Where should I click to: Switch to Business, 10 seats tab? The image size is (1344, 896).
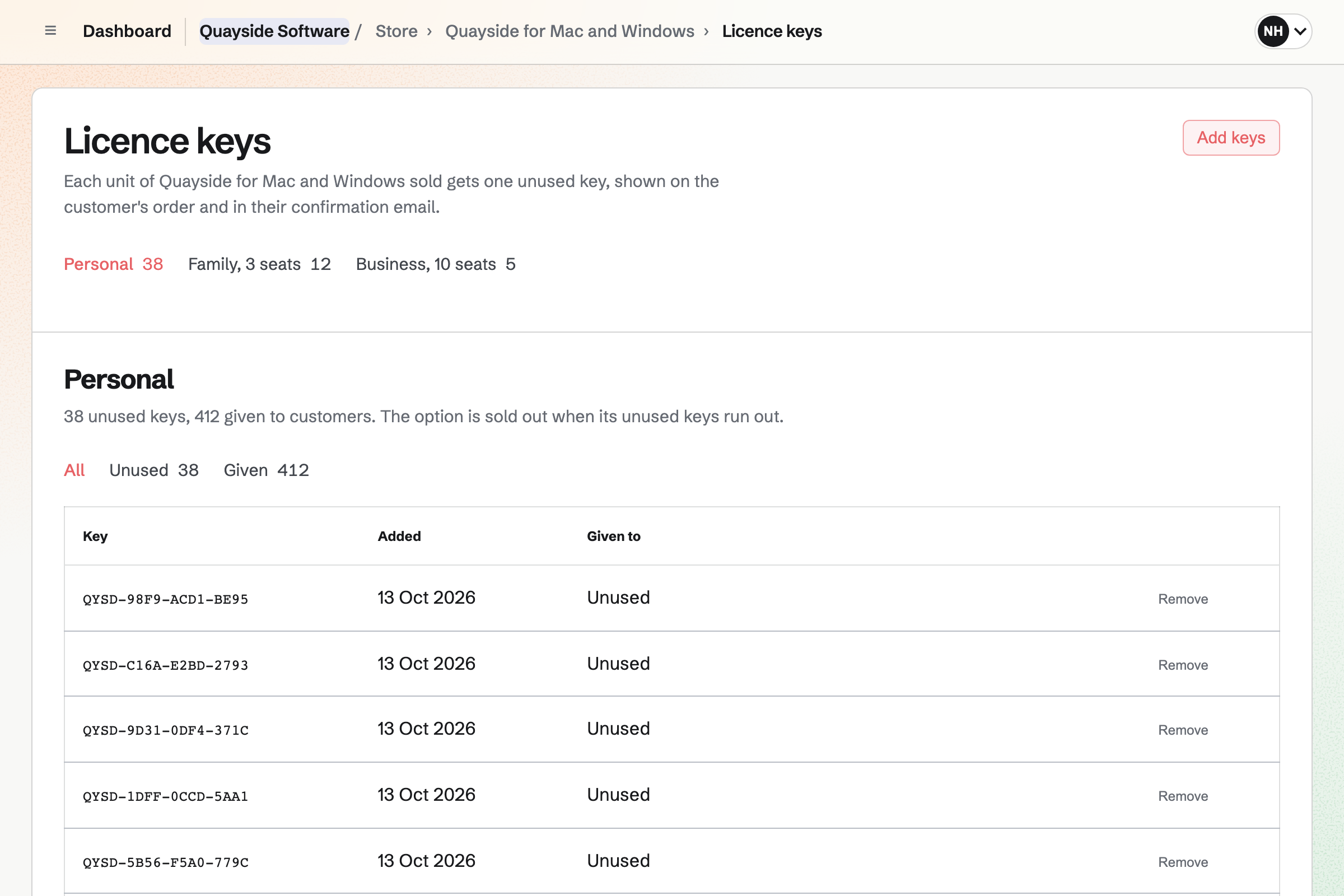436,264
